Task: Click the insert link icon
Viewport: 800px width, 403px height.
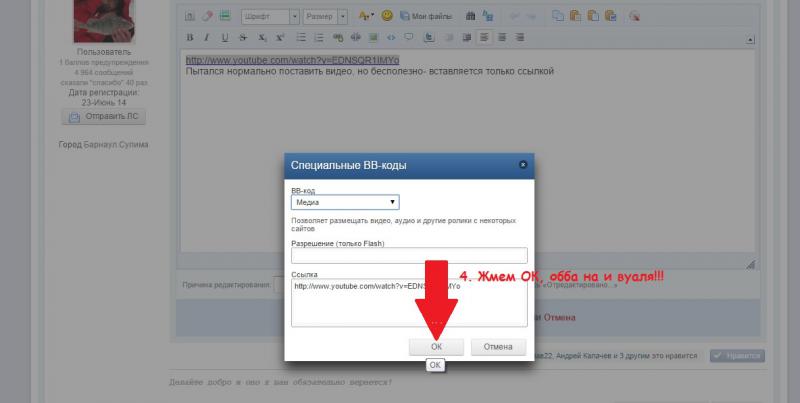Action: 338,37
